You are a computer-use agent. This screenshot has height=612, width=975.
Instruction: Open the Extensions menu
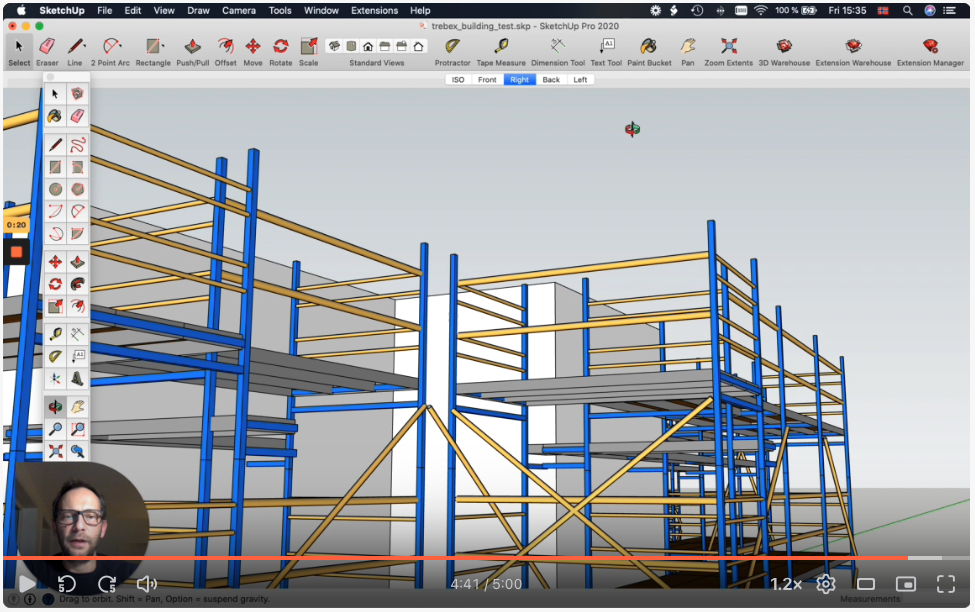[x=374, y=11]
